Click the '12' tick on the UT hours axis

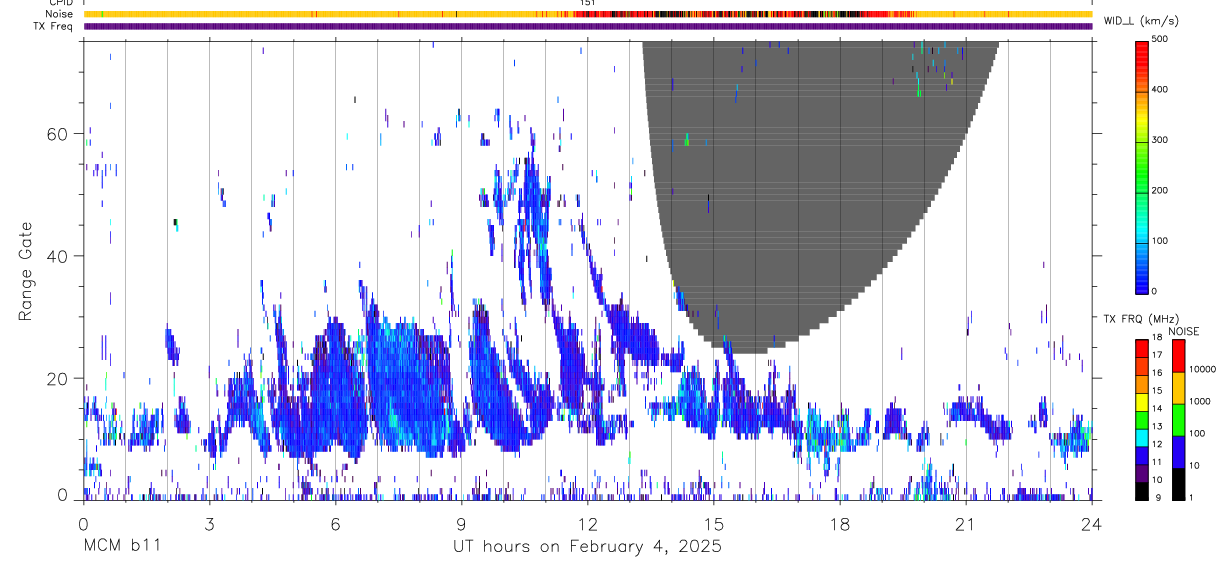[x=587, y=524]
